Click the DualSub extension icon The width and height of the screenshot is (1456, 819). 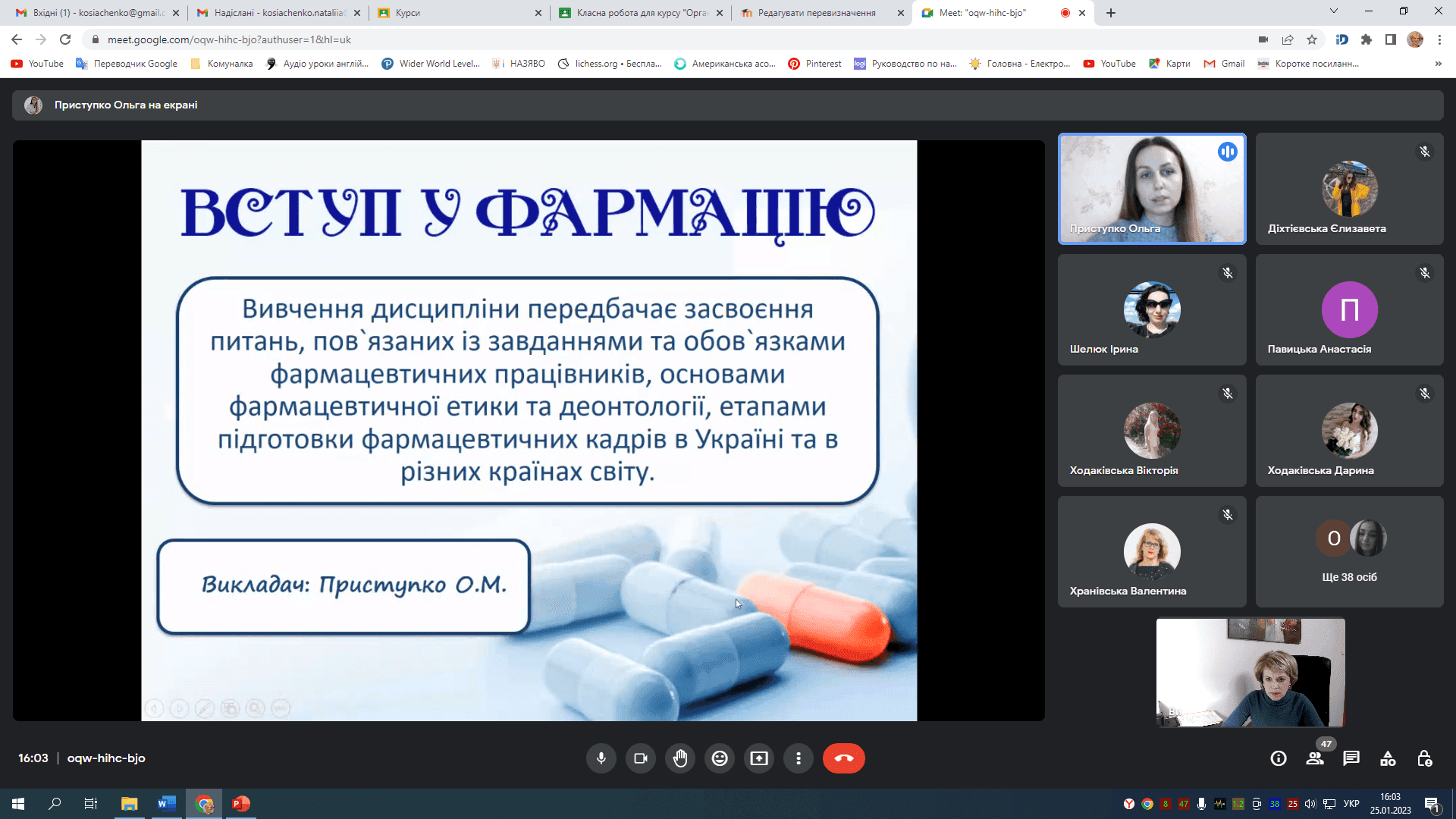pyautogui.click(x=1342, y=39)
